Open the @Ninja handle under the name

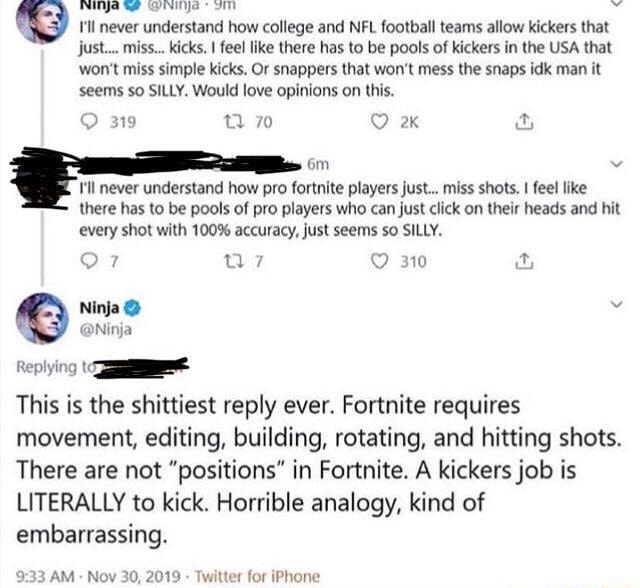pyautogui.click(x=106, y=329)
